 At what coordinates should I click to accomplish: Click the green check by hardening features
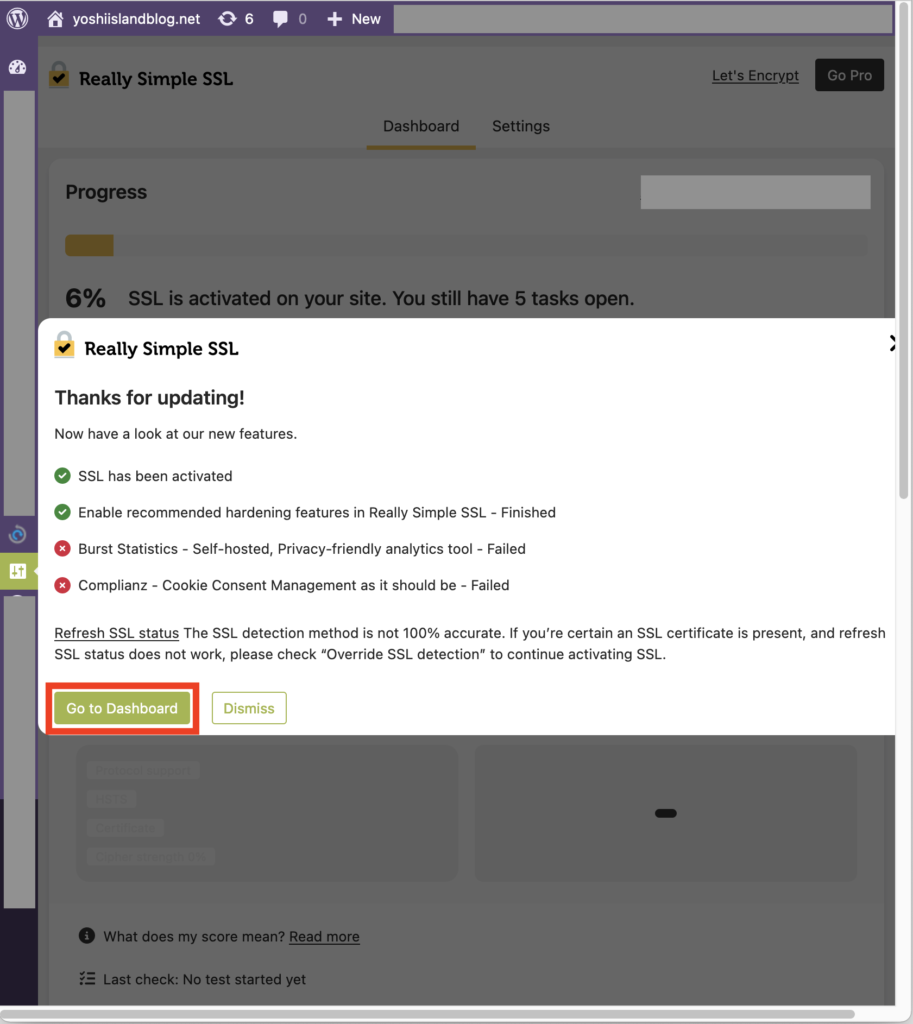[x=63, y=512]
